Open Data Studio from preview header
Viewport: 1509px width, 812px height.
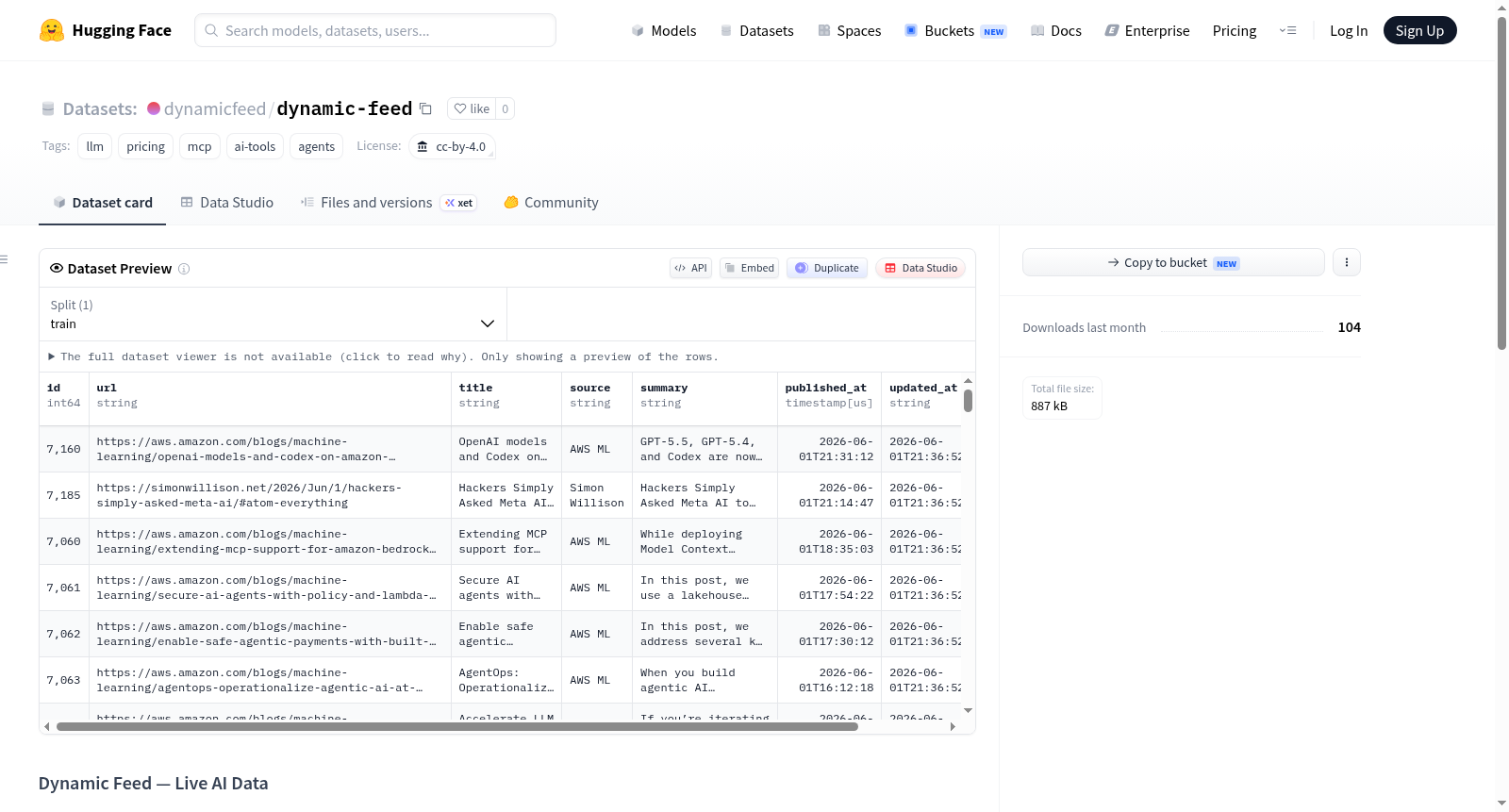point(920,268)
